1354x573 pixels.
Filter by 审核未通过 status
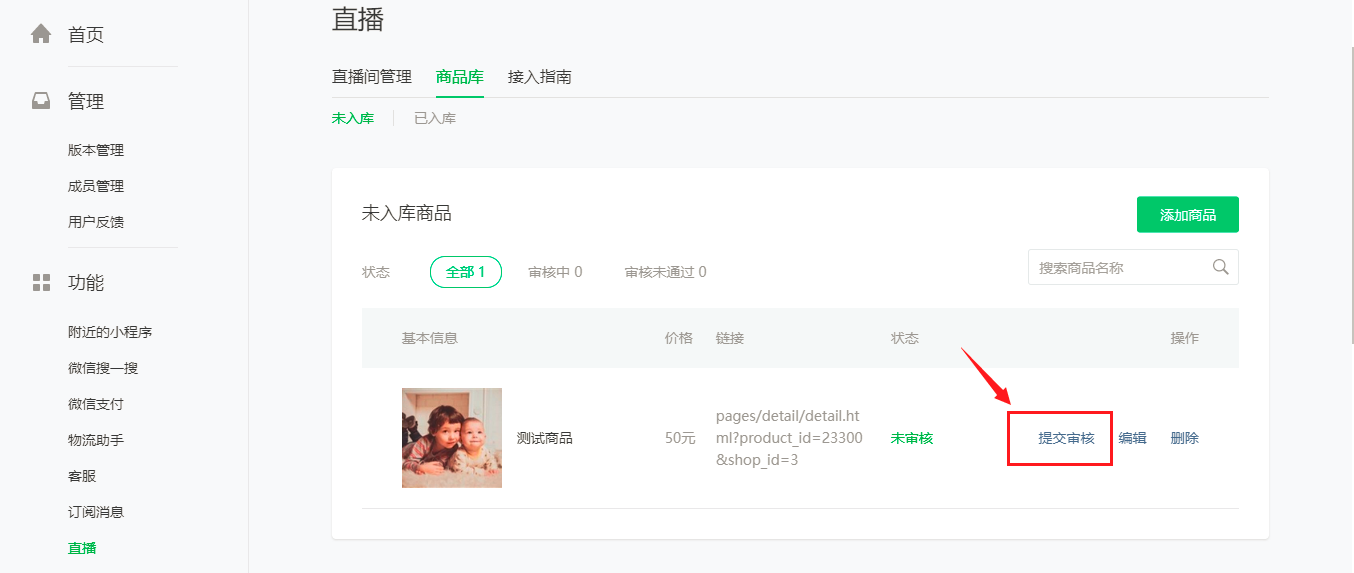coord(665,272)
